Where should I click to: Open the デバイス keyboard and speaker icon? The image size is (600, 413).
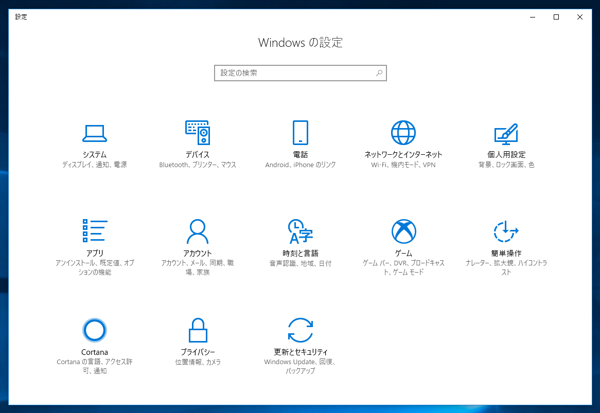197,132
